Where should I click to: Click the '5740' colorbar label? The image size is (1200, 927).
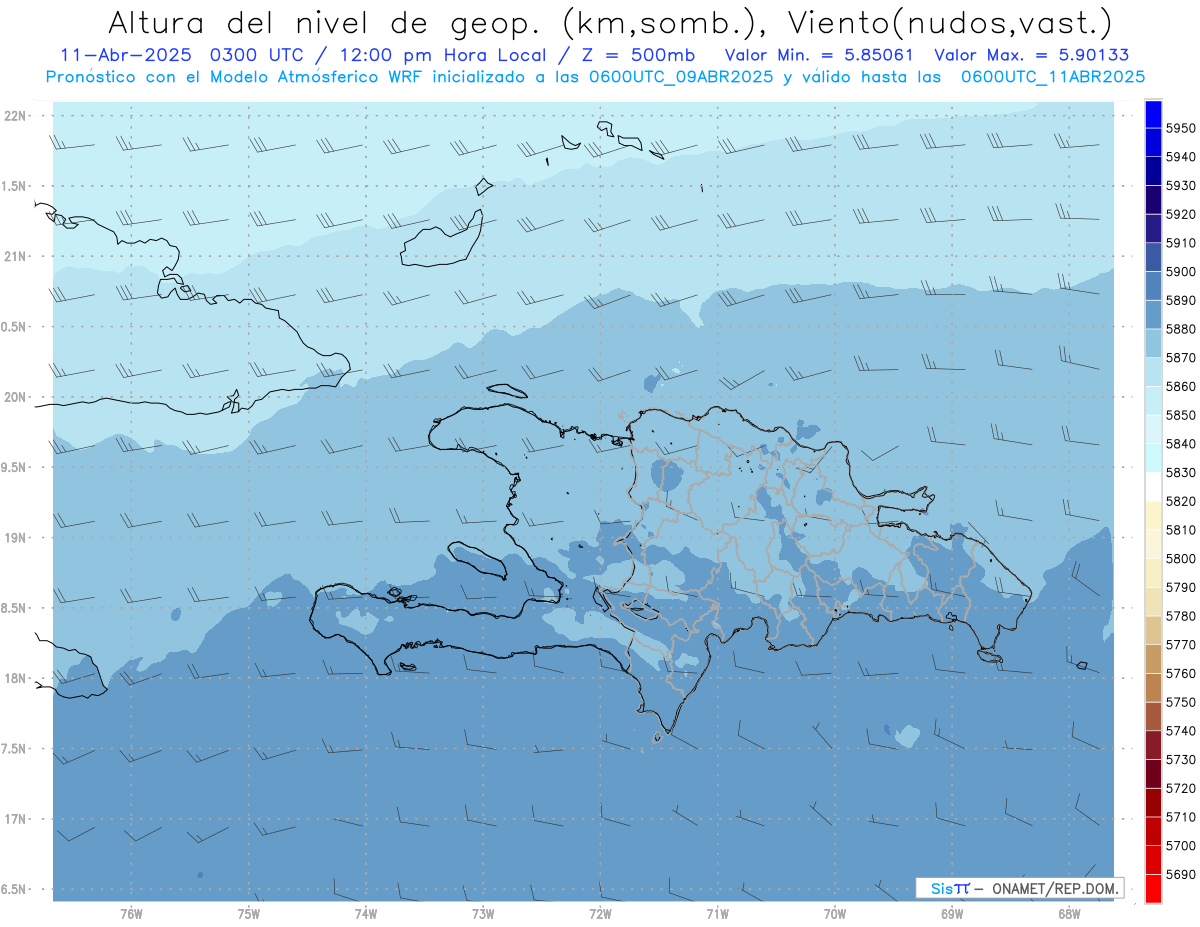point(1181,731)
